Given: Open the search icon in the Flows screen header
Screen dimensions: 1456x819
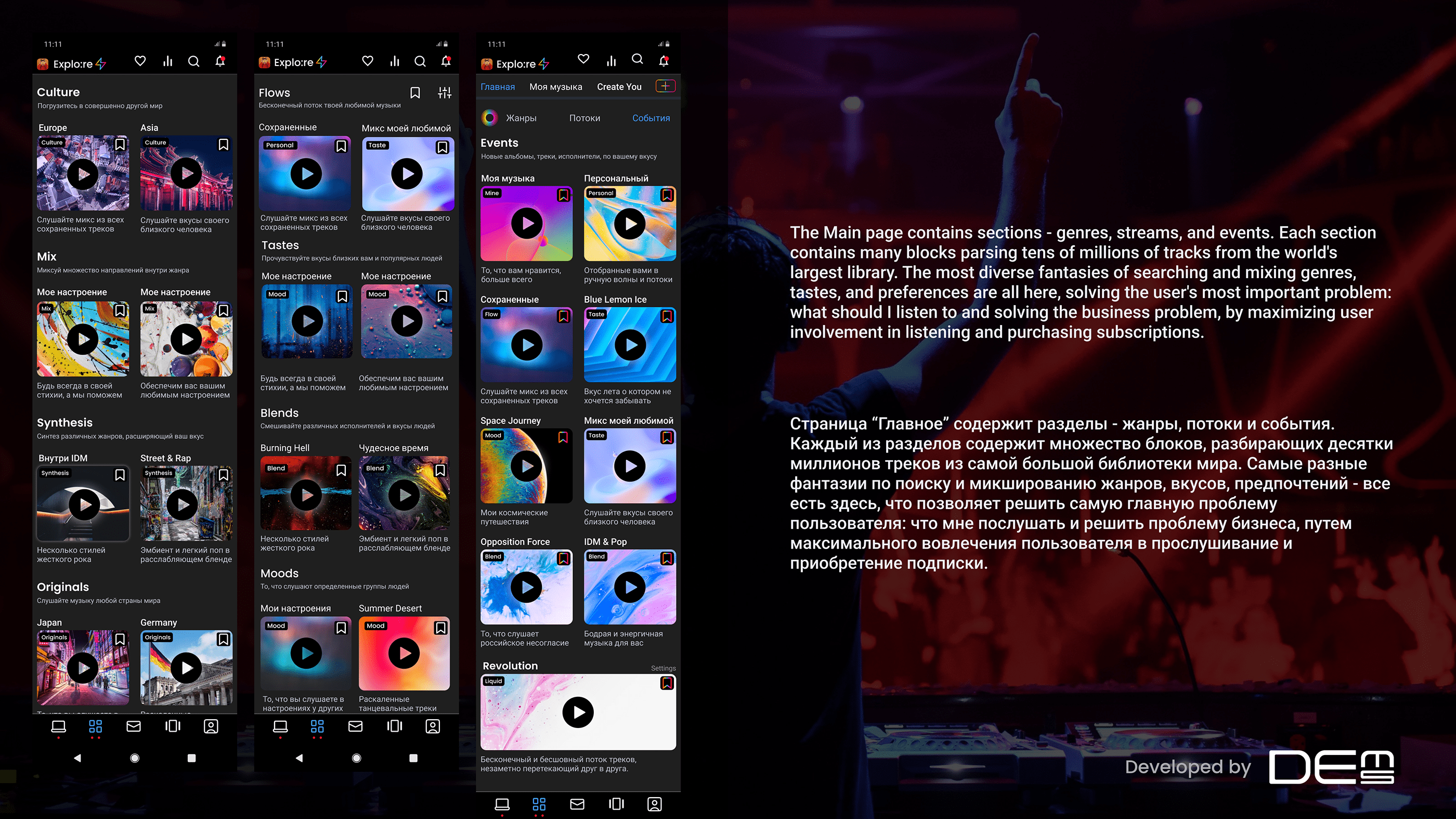Looking at the screenshot, I should point(420,61).
